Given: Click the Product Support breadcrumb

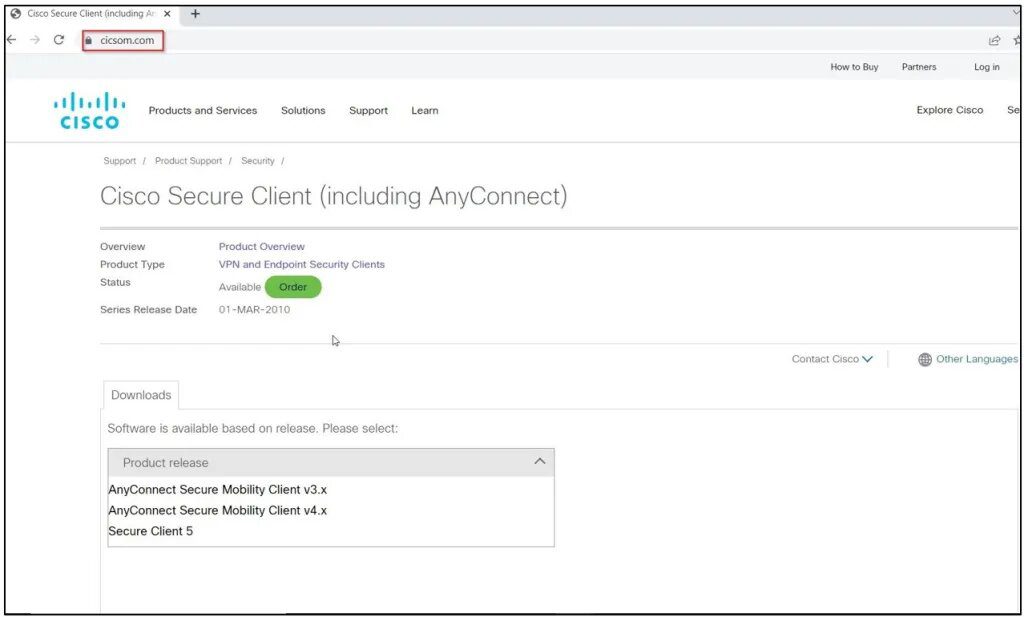Looking at the screenshot, I should click(188, 161).
